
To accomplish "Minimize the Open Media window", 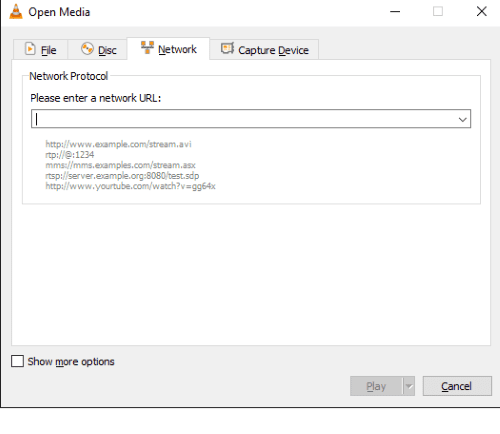I will tap(395, 12).
